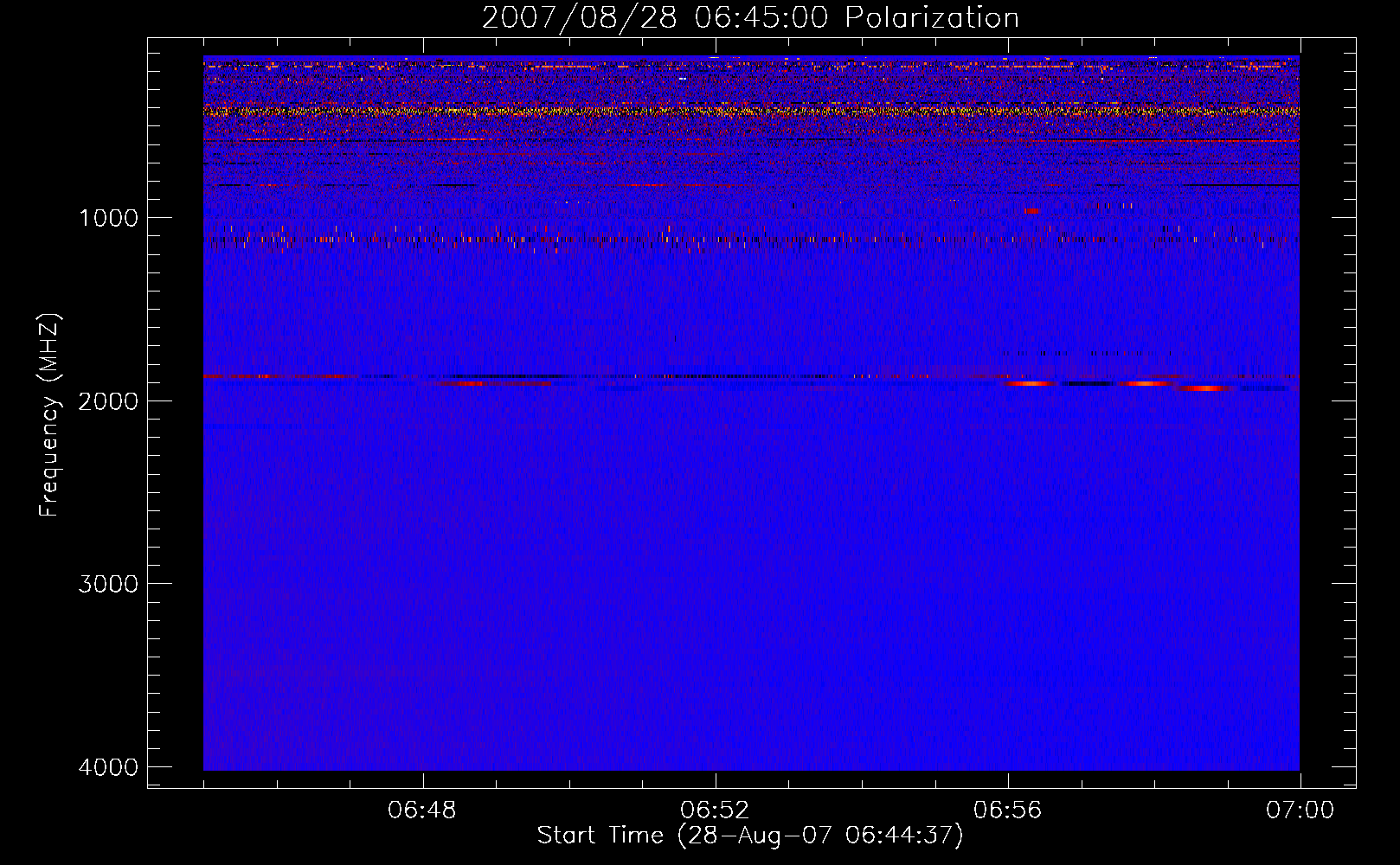Click the 4000 frequency tick label
1400x865 pixels.
(108, 767)
